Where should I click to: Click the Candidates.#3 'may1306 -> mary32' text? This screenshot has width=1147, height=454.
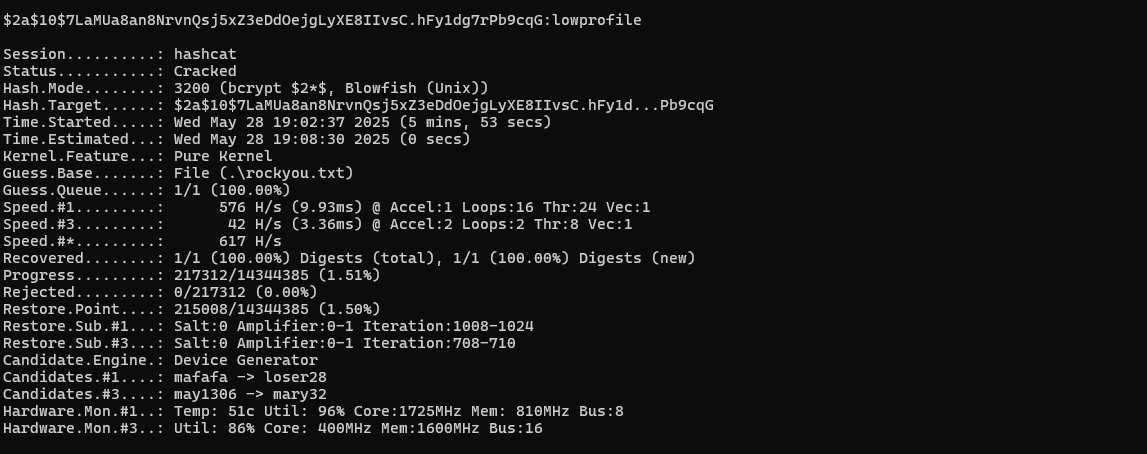(x=250, y=395)
